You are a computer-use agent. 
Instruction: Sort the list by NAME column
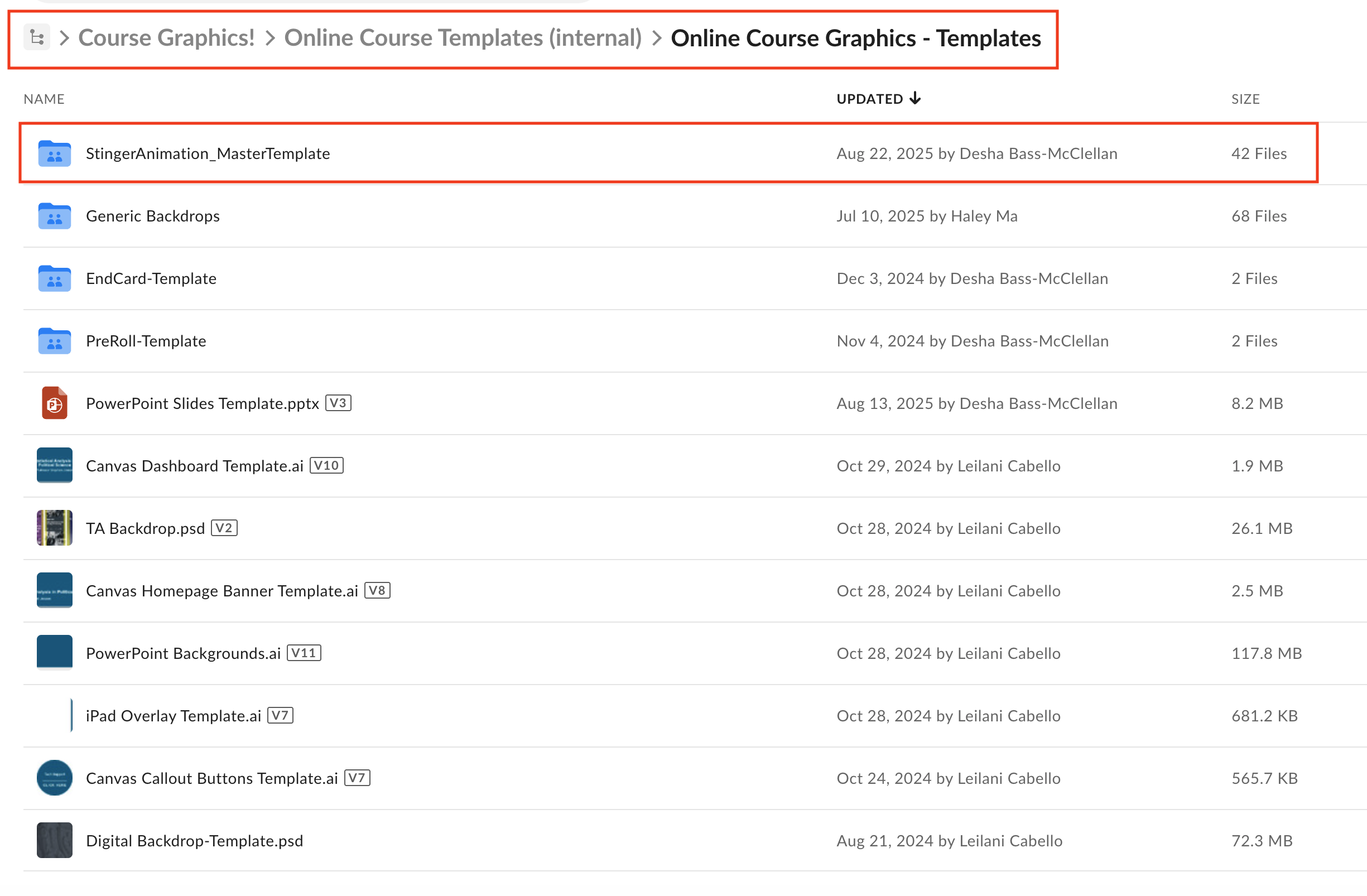44,99
